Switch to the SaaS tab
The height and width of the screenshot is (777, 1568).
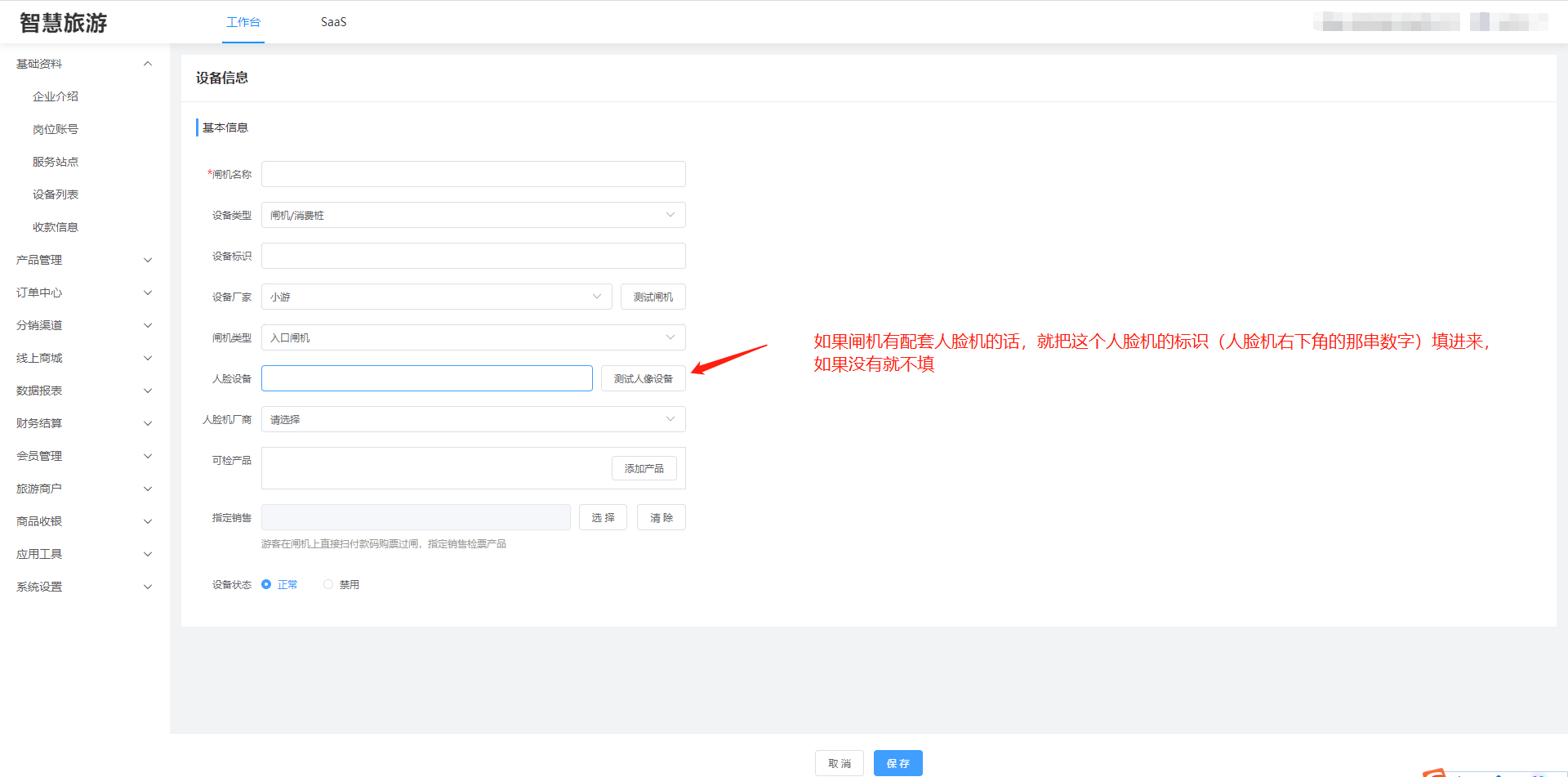[333, 22]
